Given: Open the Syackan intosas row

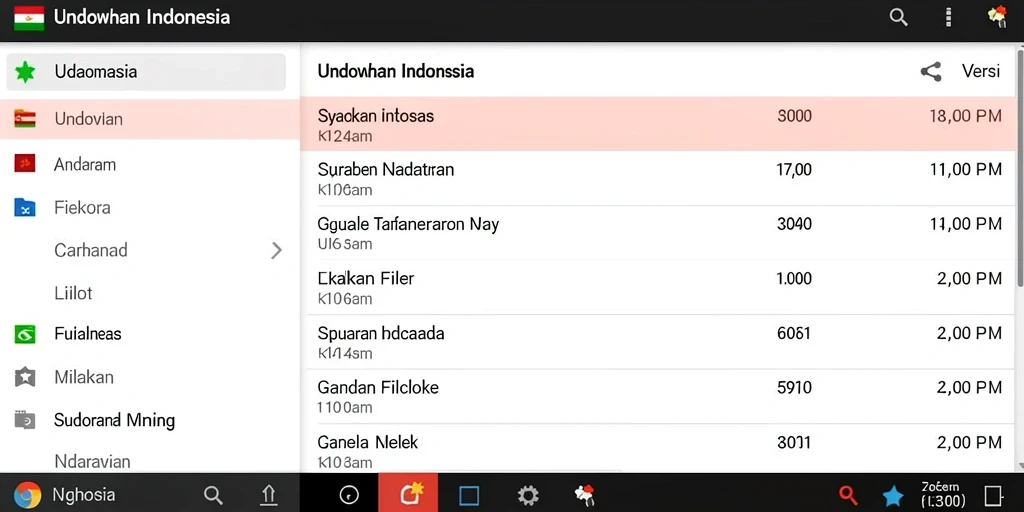Looking at the screenshot, I should tap(658, 124).
